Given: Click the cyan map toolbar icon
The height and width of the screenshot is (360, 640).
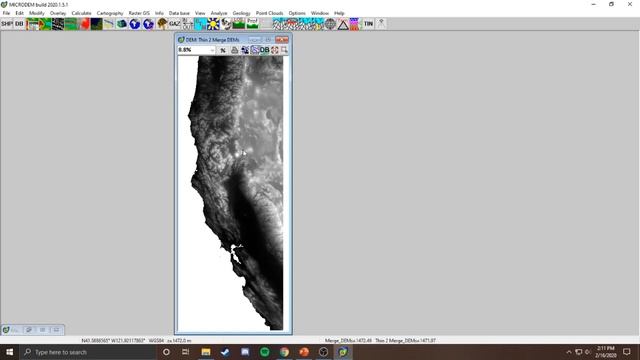Looking at the screenshot, I should (200, 24).
